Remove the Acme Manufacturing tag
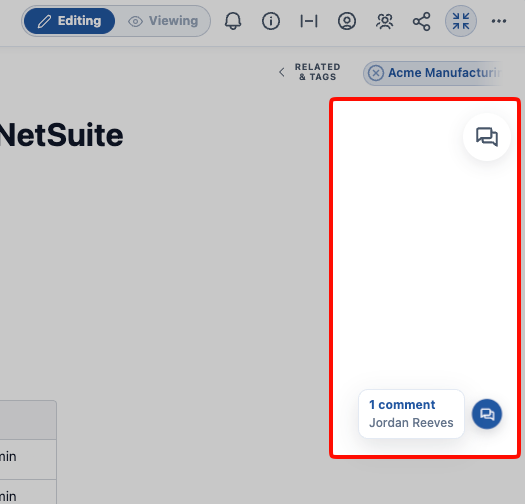The width and height of the screenshot is (525, 504). [376, 73]
